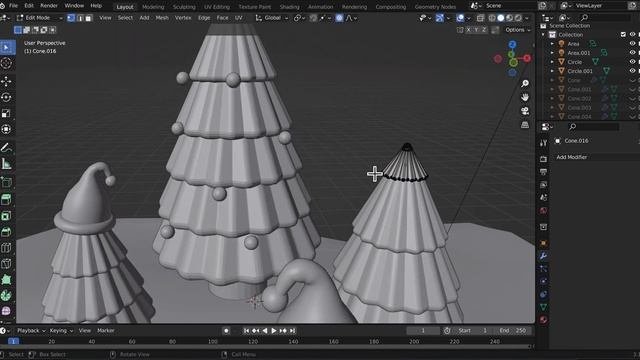Select the Transform tool
640x360 pixels.
point(6,129)
